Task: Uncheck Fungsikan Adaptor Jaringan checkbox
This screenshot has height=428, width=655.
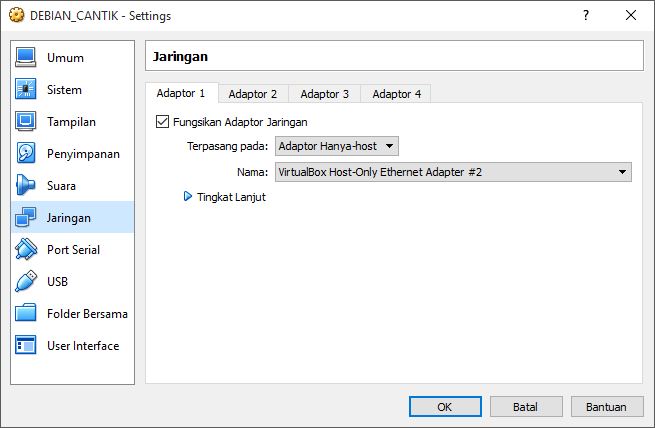Action: 162,122
